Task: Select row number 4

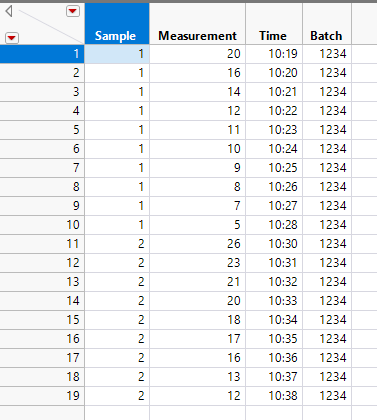Action: pos(42,111)
